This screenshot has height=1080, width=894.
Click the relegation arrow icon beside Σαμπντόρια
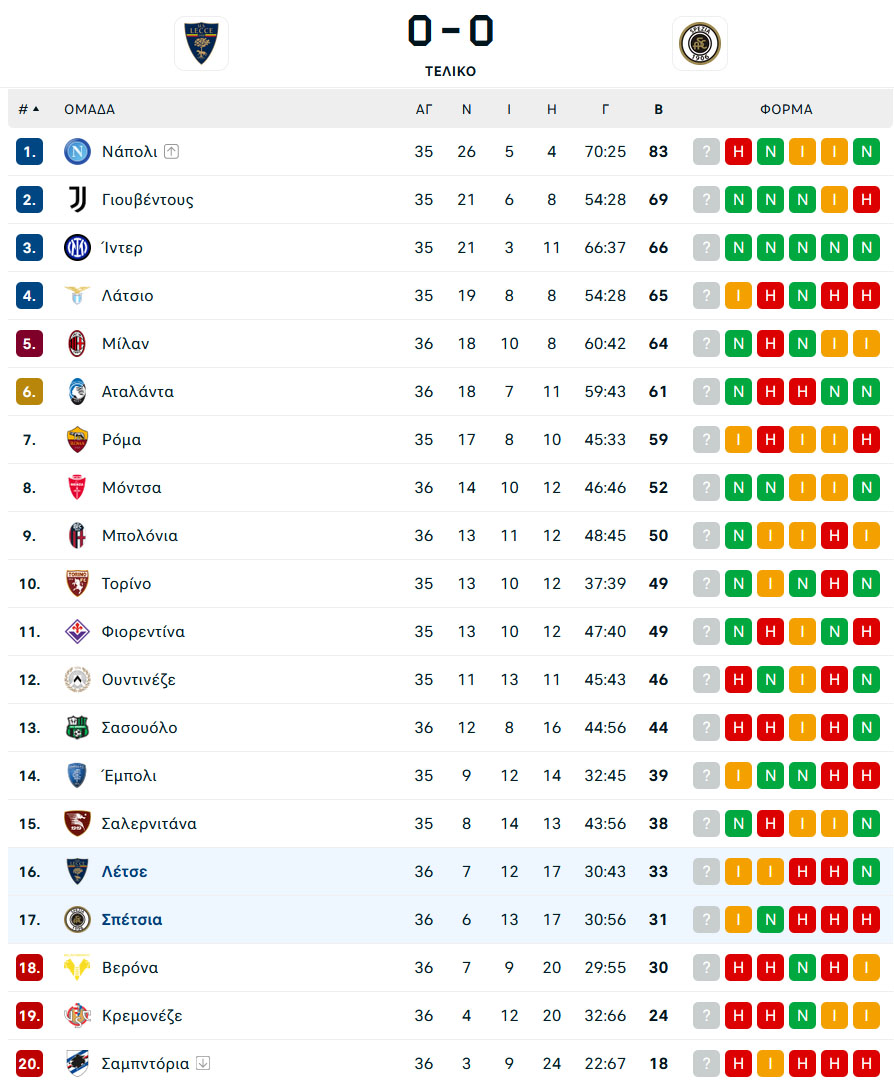tap(203, 1064)
